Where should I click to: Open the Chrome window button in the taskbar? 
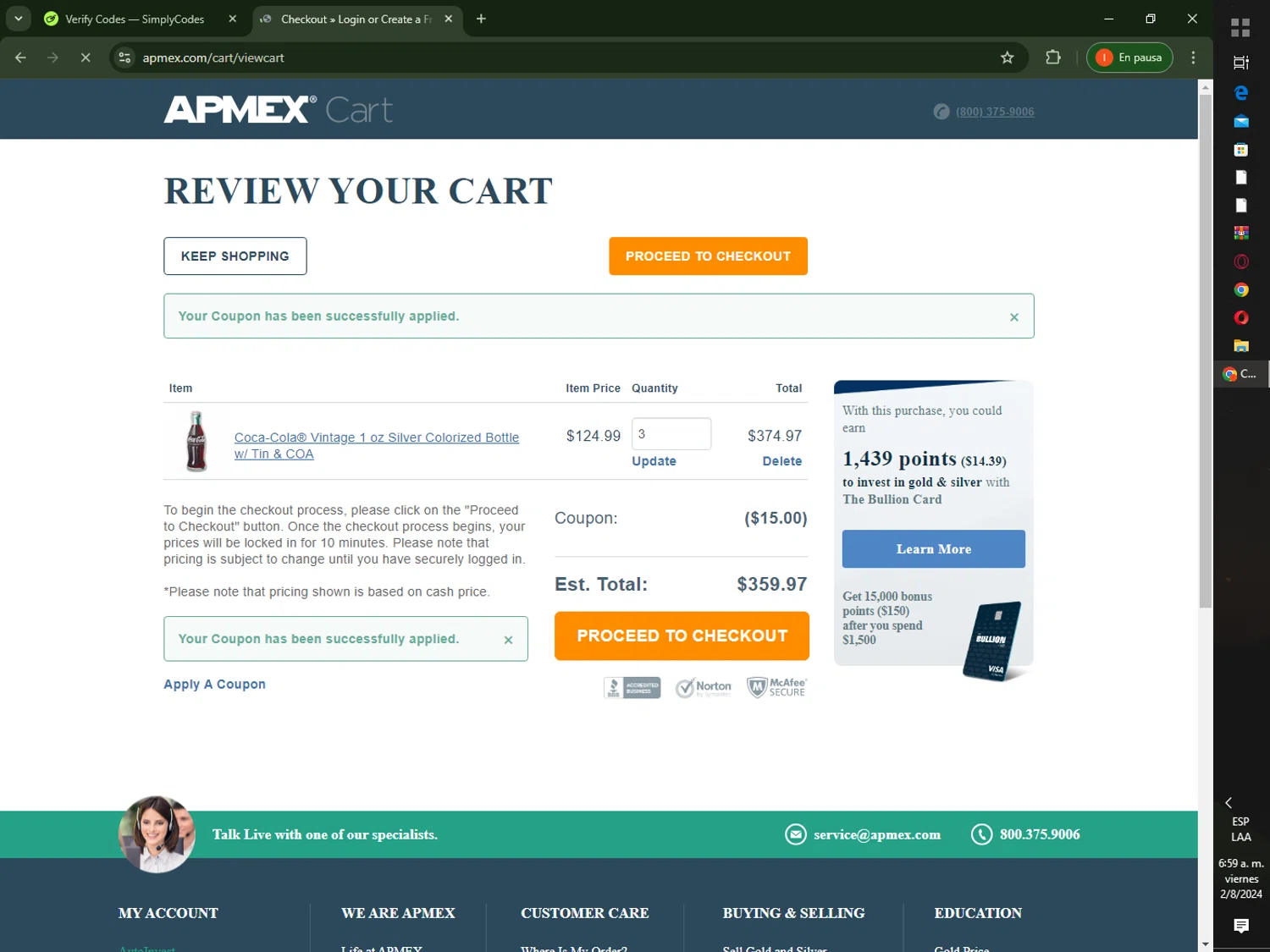click(x=1240, y=374)
